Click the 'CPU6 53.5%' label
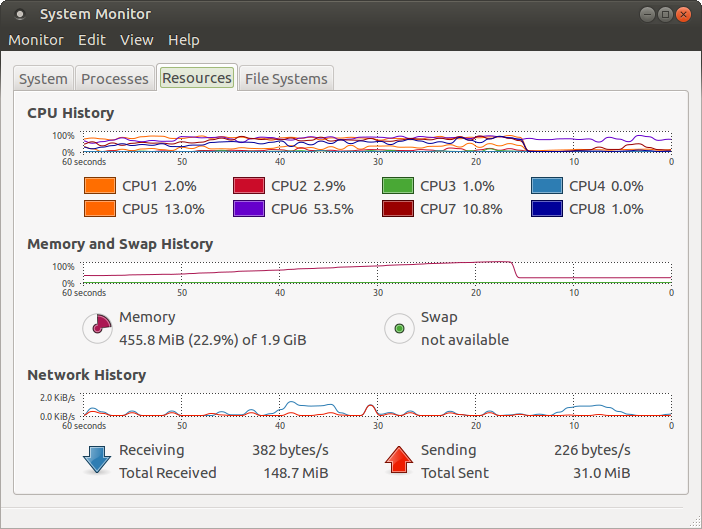The width and height of the screenshot is (702, 529). (x=312, y=209)
